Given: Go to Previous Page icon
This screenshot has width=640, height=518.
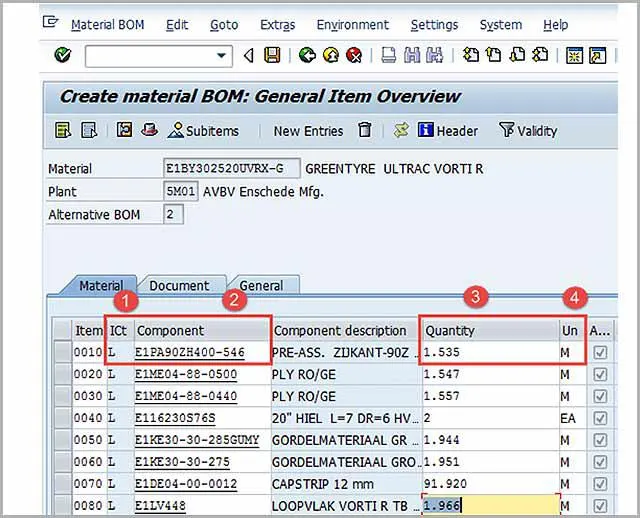Looking at the screenshot, I should pos(493,55).
